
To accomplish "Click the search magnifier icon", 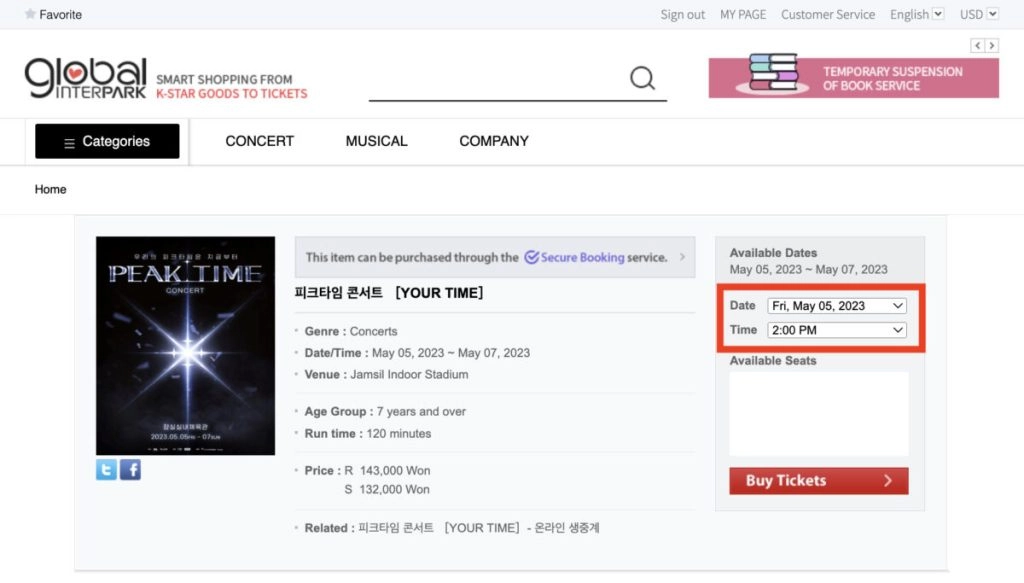I will click(x=642, y=78).
